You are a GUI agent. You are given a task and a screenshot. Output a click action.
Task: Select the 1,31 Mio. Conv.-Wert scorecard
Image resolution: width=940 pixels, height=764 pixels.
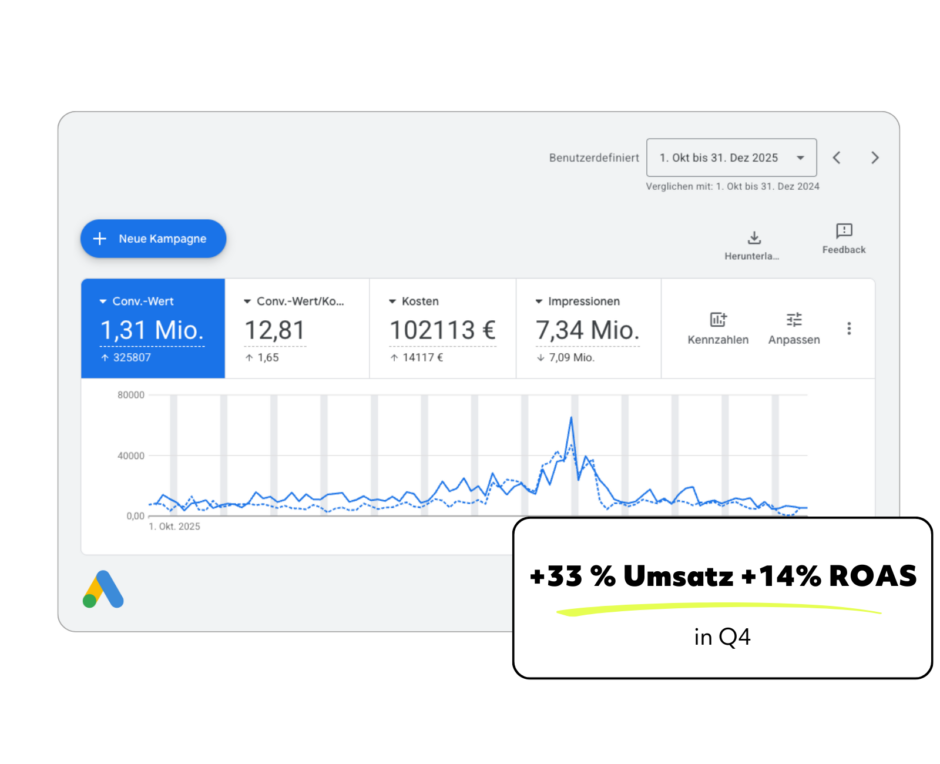click(x=152, y=330)
